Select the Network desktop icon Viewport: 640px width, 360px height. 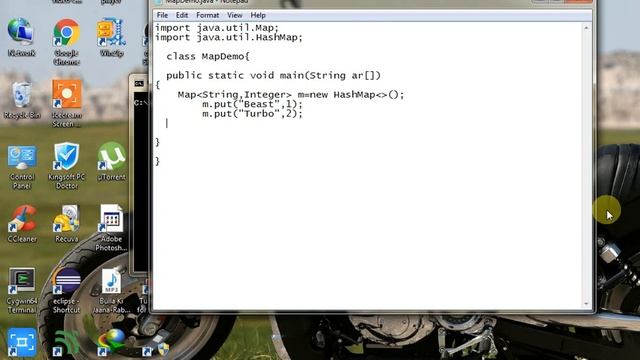21,38
